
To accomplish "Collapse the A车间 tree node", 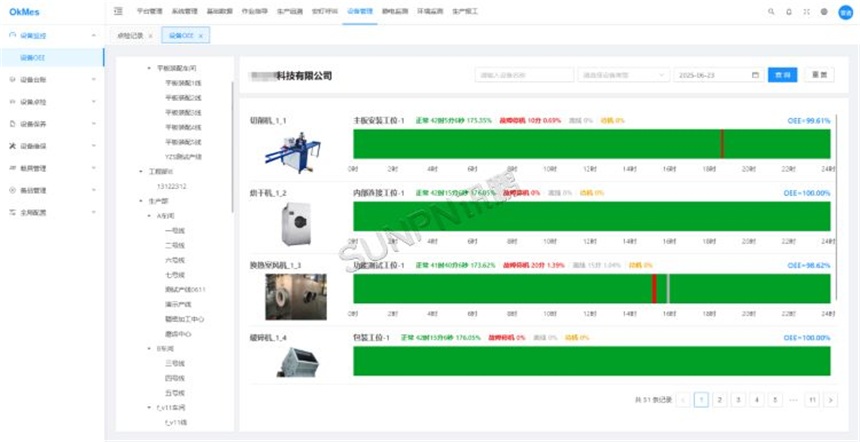I will 149,216.
